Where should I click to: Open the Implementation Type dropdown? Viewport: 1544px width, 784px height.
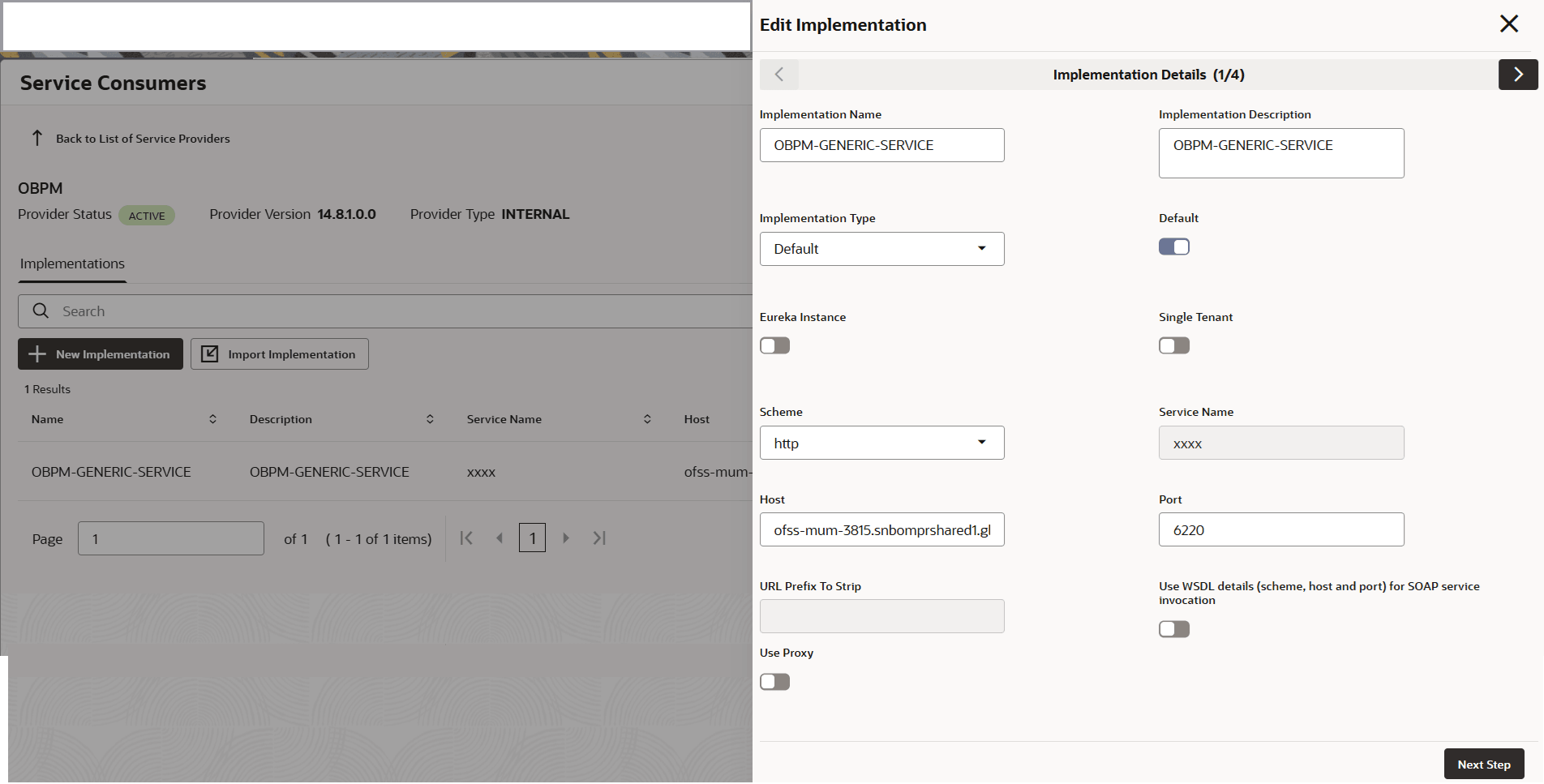[x=881, y=249]
